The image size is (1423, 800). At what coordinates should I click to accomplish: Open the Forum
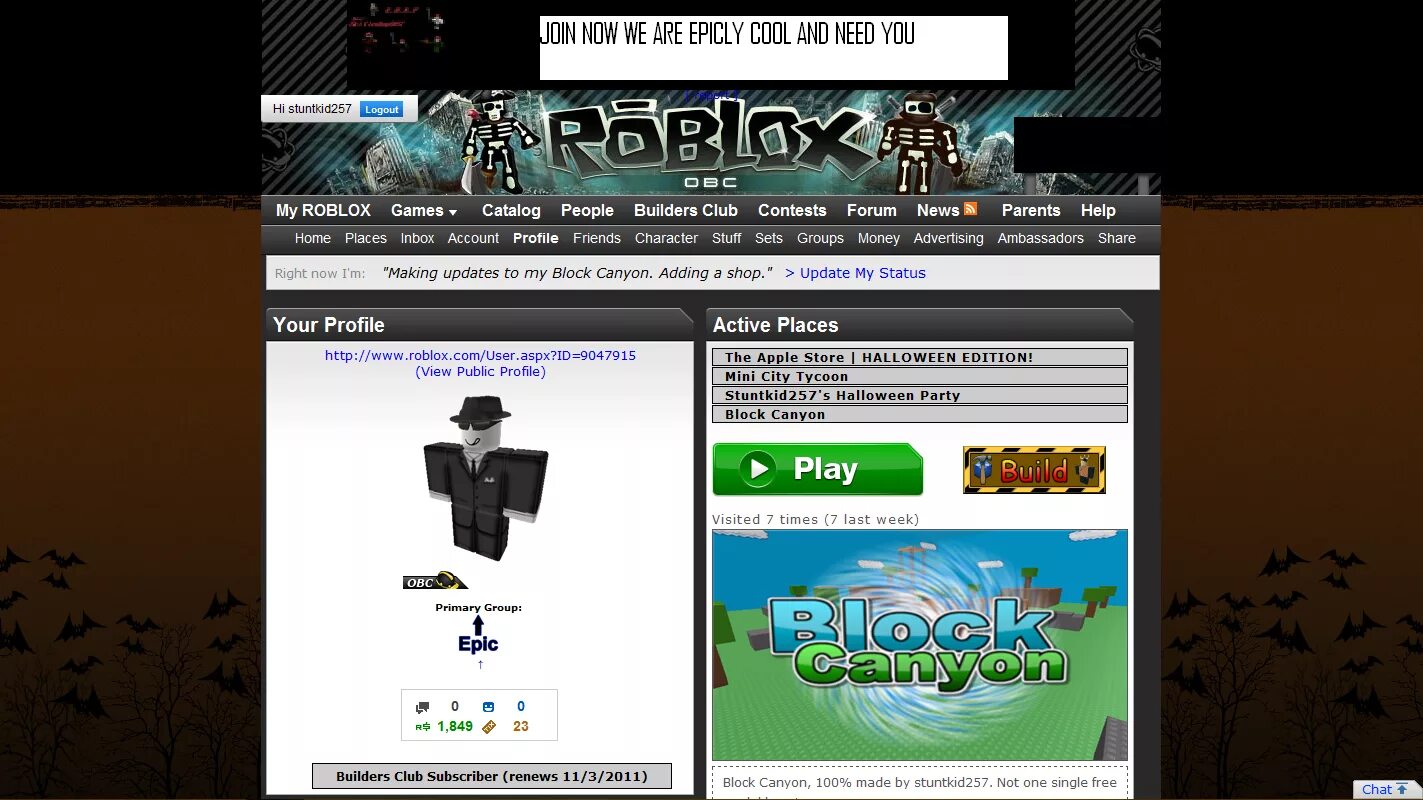872,210
